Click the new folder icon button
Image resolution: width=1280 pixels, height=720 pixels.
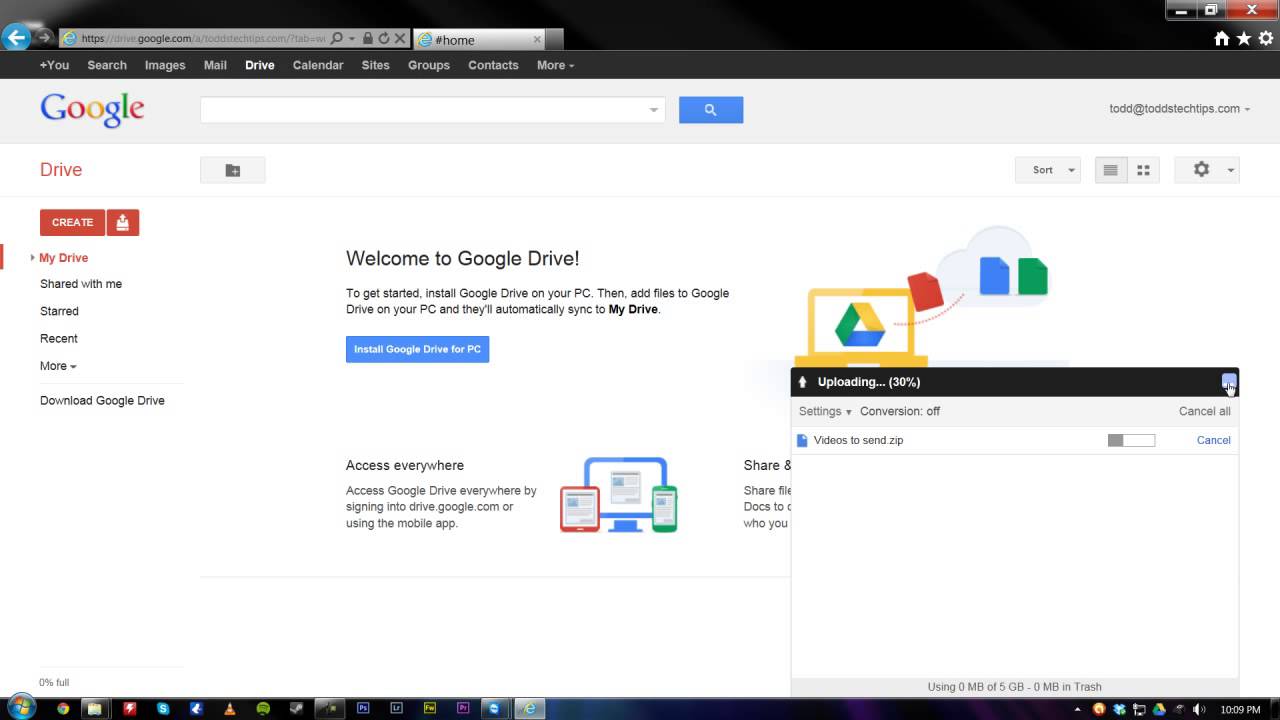[x=233, y=170]
